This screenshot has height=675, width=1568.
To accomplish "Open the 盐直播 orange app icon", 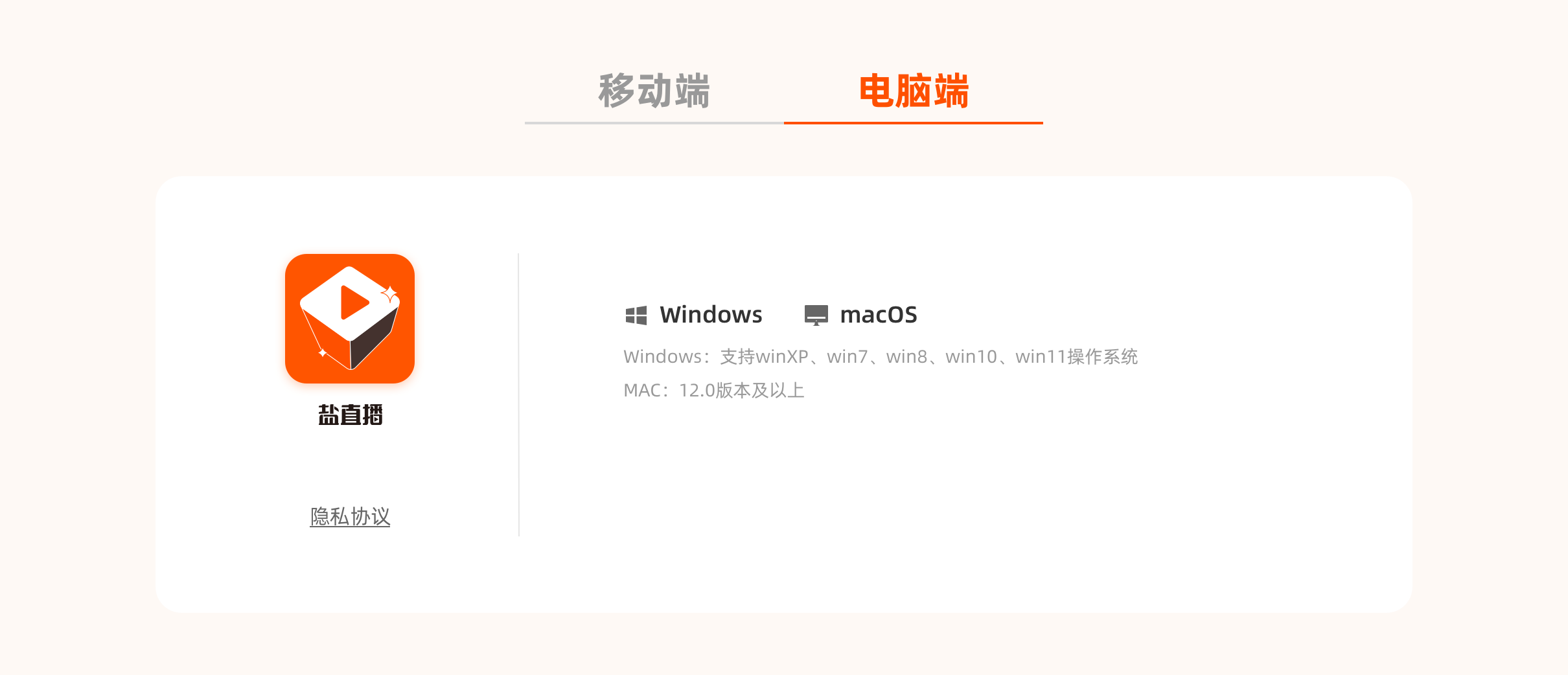I will pyautogui.click(x=350, y=319).
